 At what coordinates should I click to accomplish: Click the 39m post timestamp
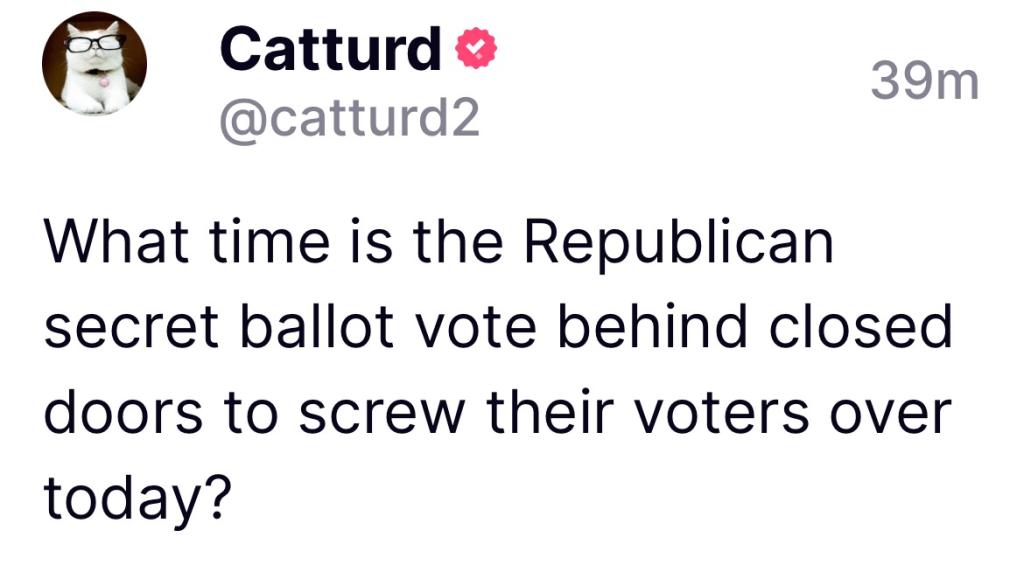924,81
